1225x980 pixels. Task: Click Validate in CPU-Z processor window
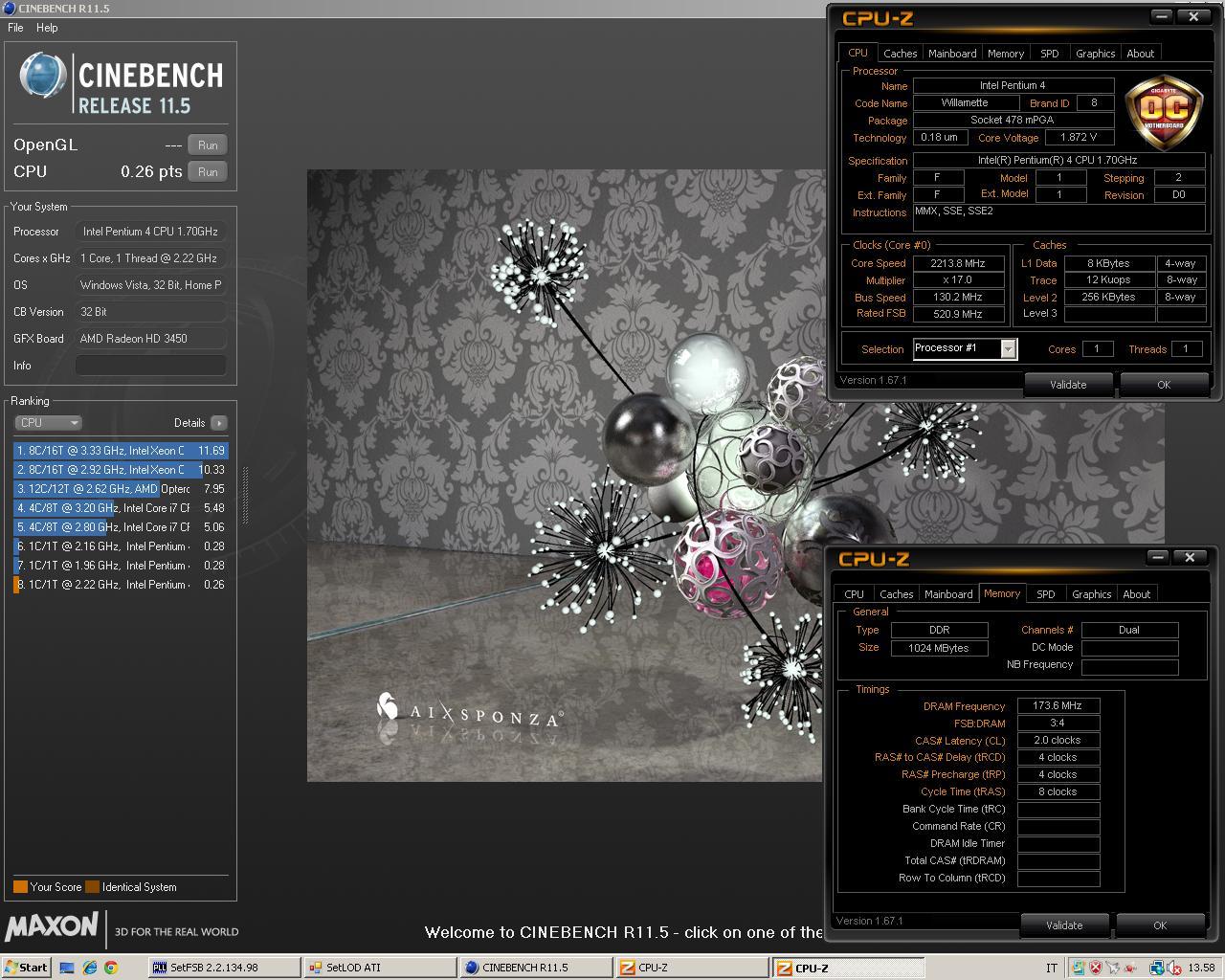pyautogui.click(x=1068, y=385)
